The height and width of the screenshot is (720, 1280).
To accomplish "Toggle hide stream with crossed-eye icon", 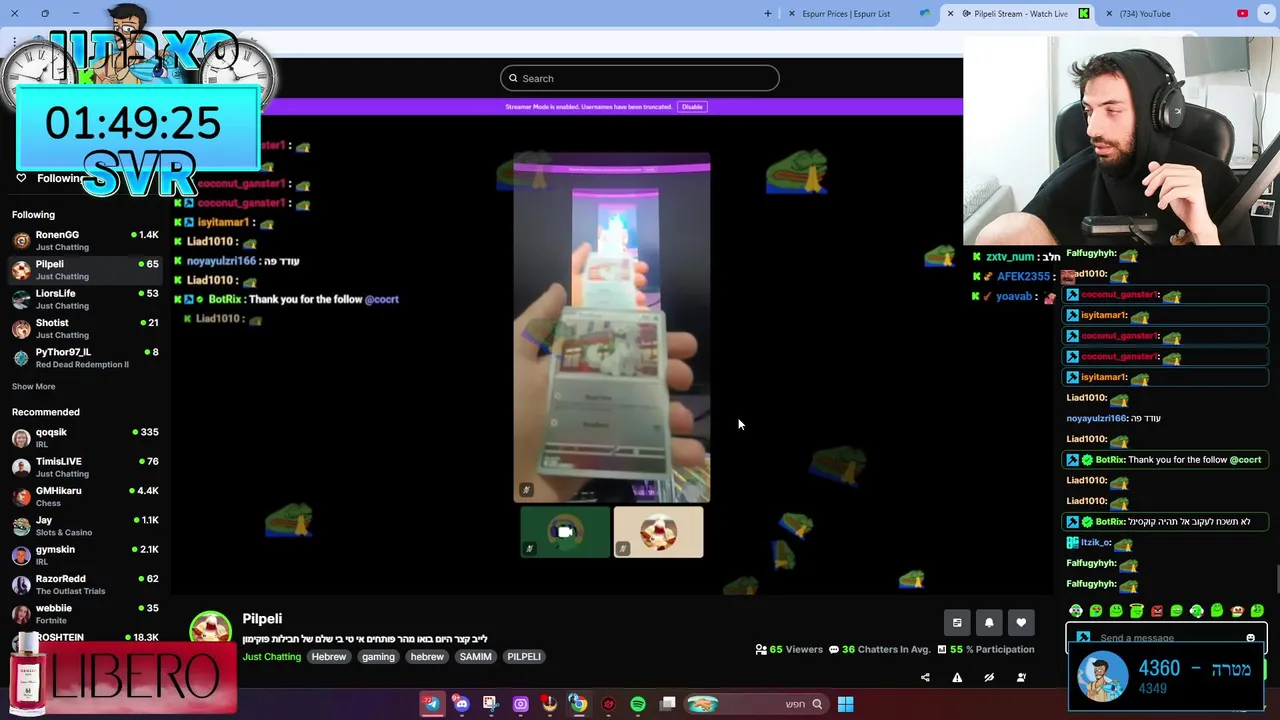I will 989,678.
